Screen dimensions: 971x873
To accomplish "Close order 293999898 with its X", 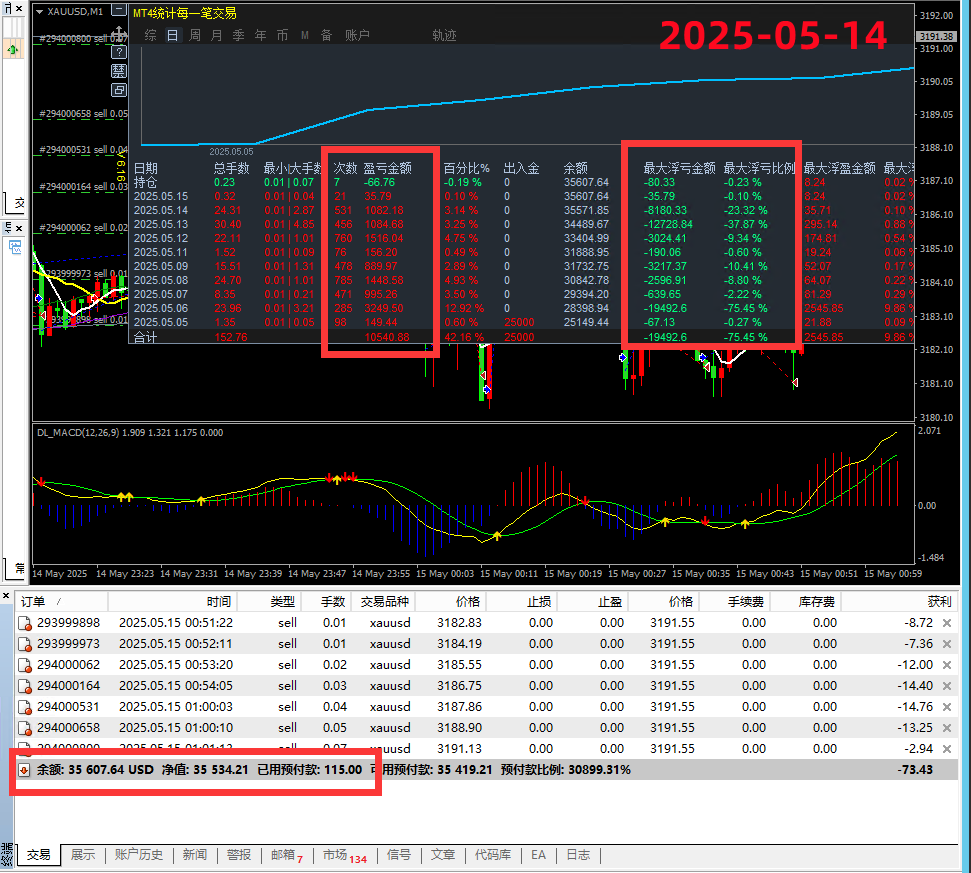I will [947, 623].
